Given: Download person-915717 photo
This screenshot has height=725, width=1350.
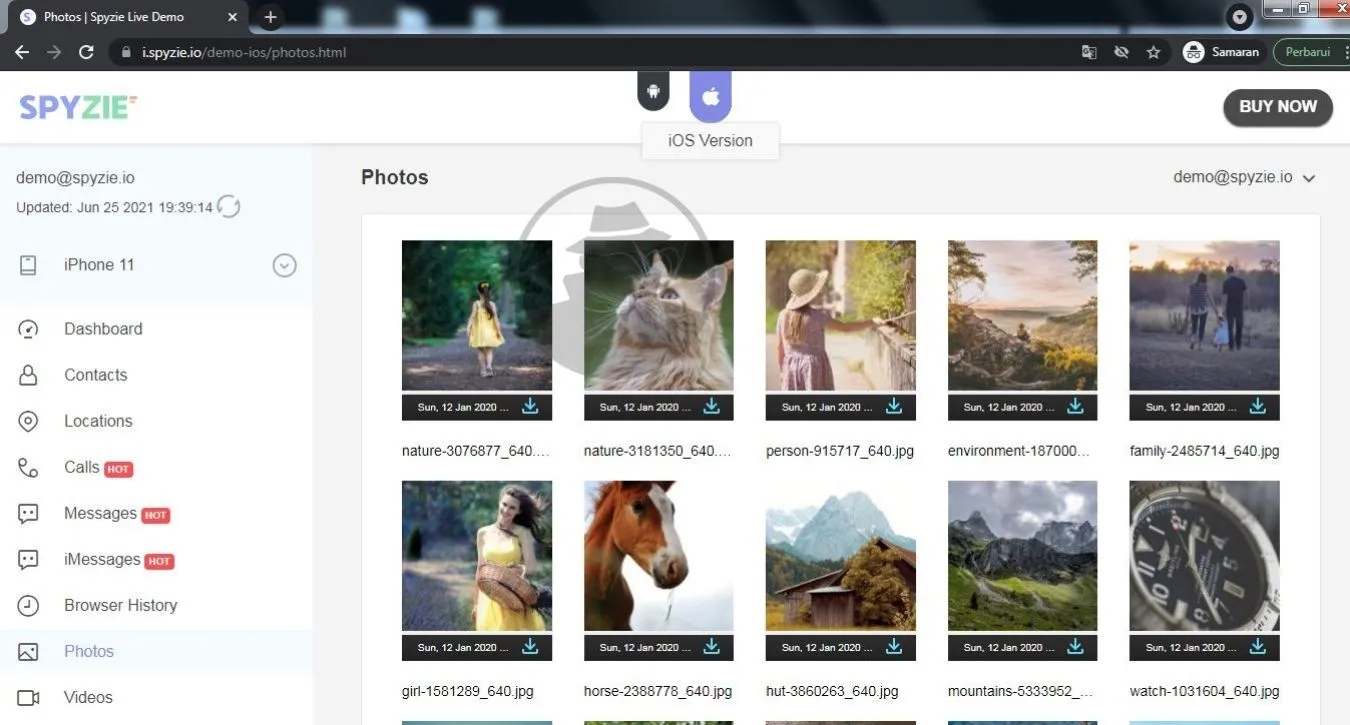Looking at the screenshot, I should (894, 406).
